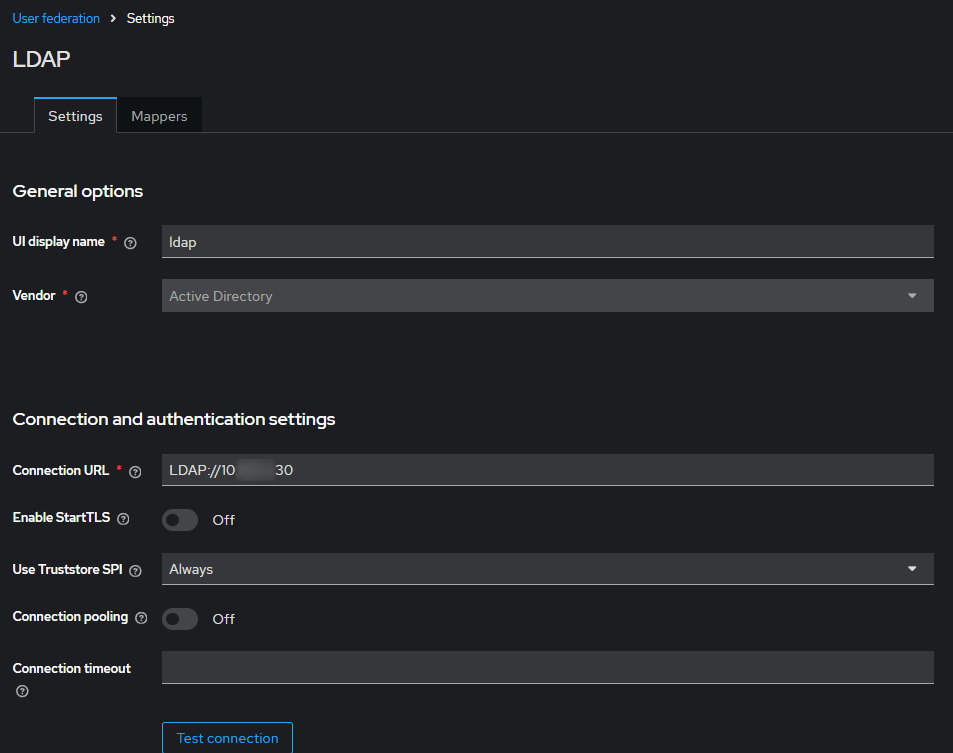The width and height of the screenshot is (953, 753).
Task: Select the Settings tab
Action: coord(75,116)
